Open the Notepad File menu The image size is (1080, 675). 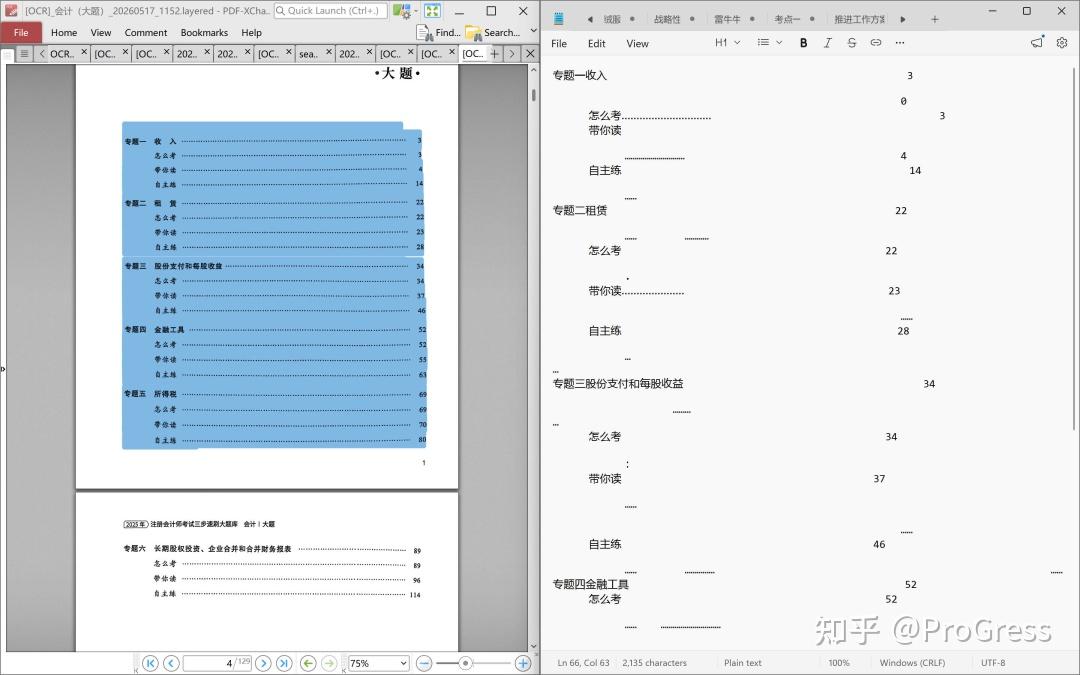pyautogui.click(x=559, y=43)
